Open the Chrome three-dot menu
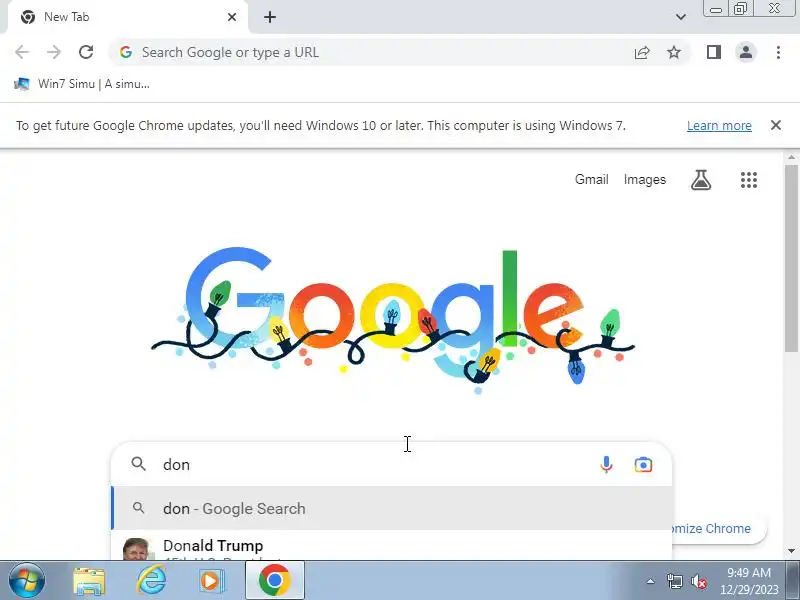The height and width of the screenshot is (600, 800). (x=778, y=52)
